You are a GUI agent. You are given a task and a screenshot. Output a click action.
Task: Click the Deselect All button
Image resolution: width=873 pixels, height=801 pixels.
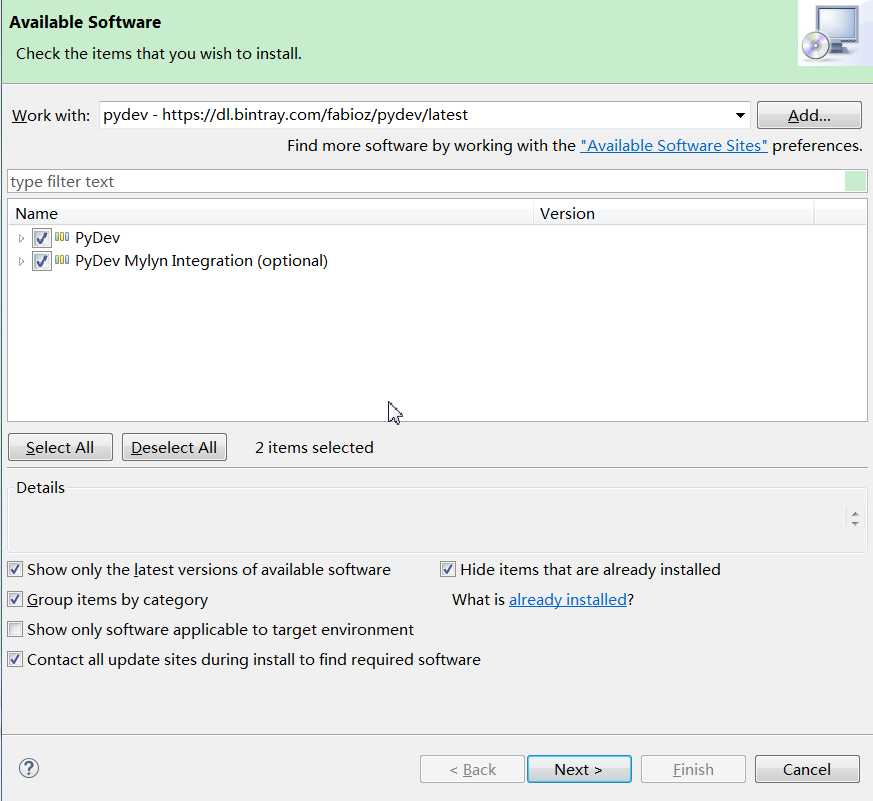point(174,448)
